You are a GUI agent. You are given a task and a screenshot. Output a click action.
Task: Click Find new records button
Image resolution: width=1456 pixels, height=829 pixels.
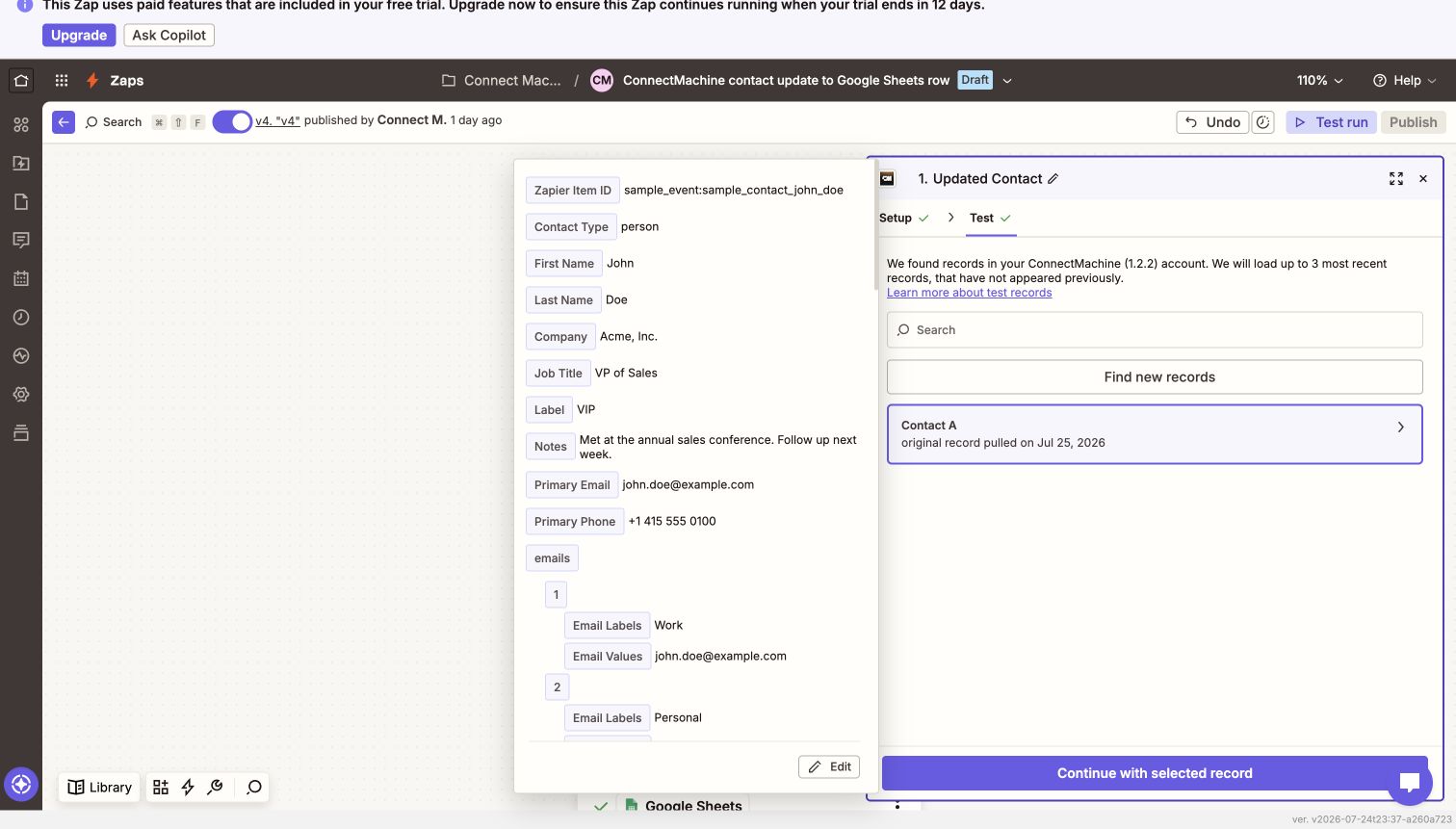click(x=1155, y=377)
